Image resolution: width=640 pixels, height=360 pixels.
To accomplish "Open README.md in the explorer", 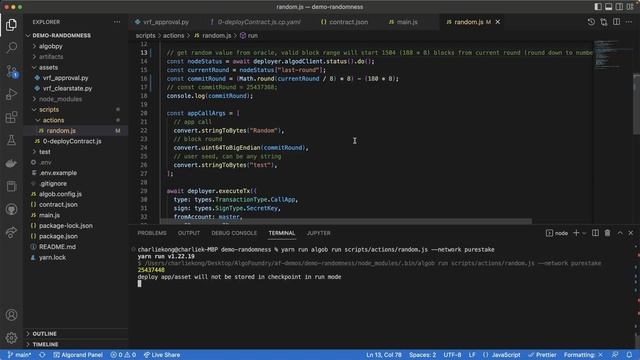I will tap(57, 247).
